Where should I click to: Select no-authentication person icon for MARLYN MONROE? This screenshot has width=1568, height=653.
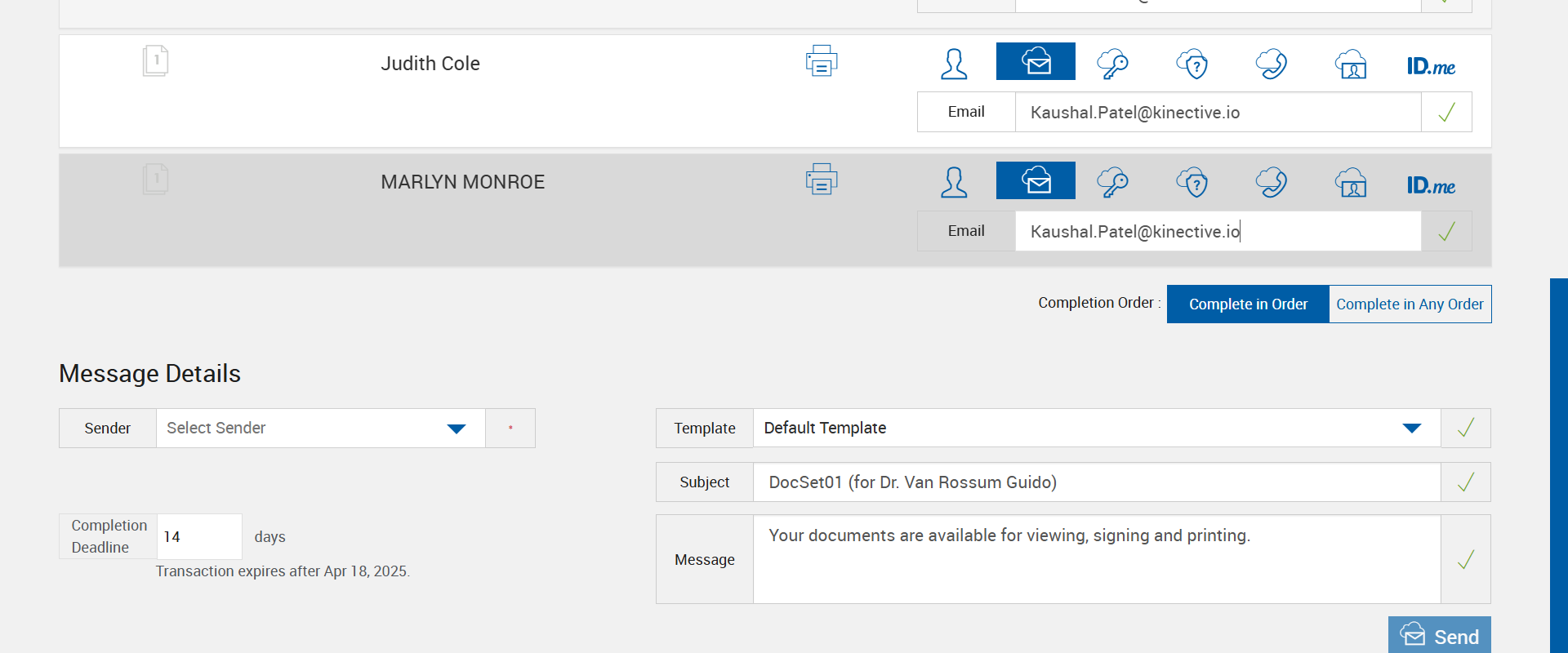[954, 182]
